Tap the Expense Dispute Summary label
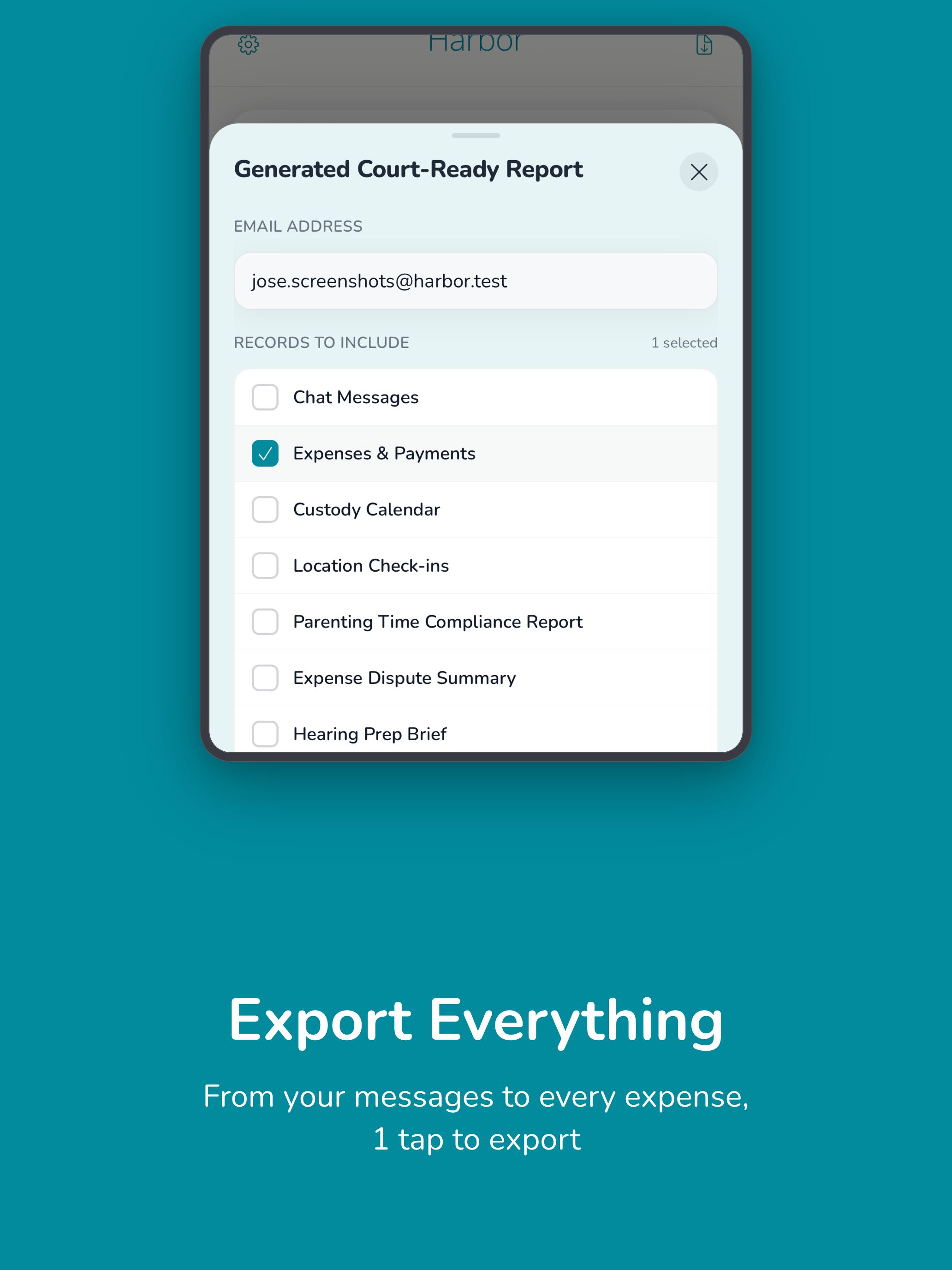 click(x=404, y=678)
